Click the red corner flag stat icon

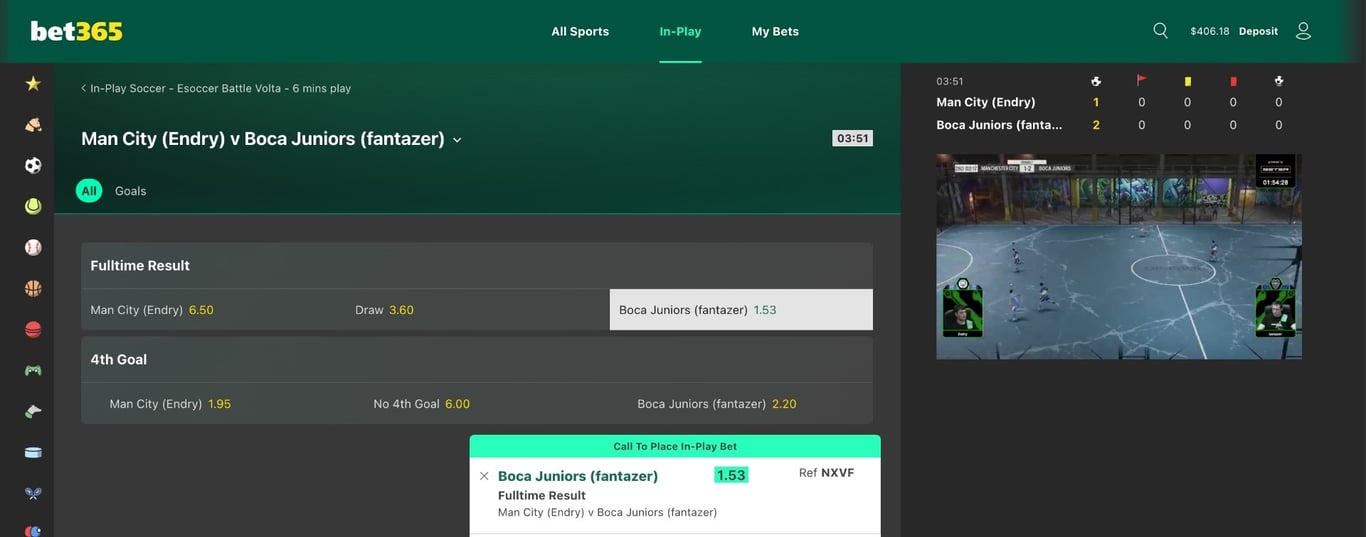point(1141,81)
